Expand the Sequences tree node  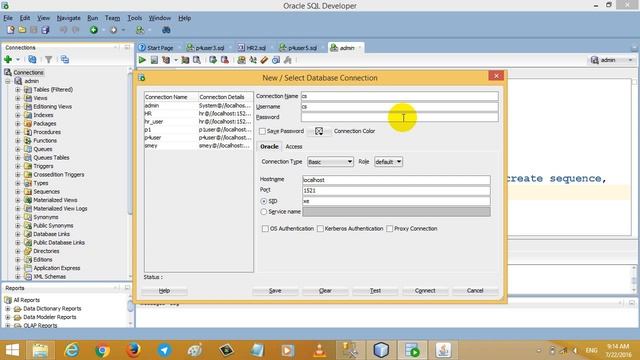click(x=18, y=191)
